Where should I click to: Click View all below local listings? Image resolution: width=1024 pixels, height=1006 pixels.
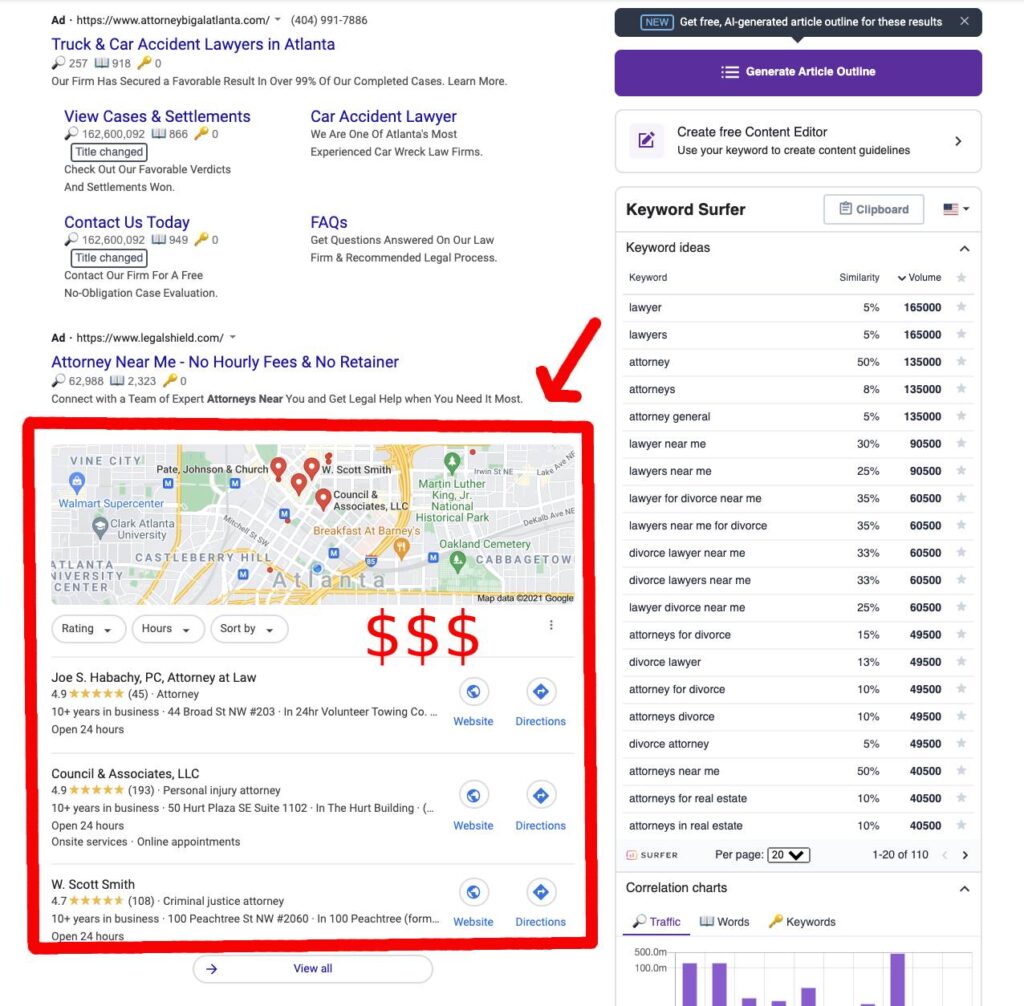point(313,968)
